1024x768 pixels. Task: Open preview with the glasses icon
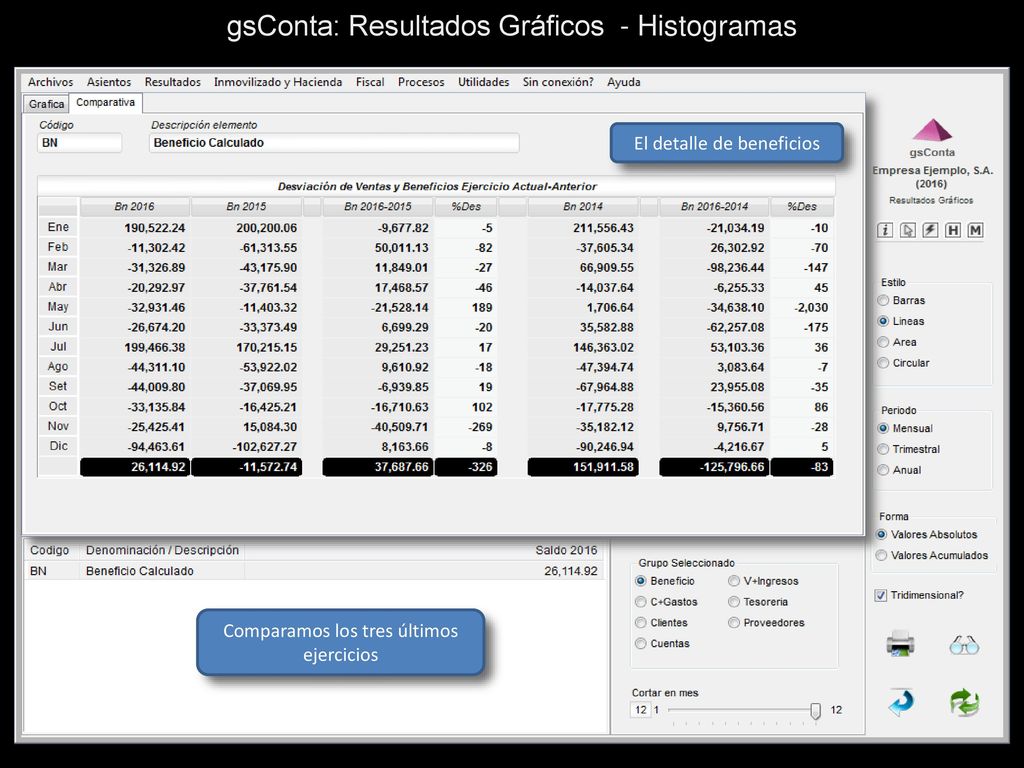coord(964,645)
